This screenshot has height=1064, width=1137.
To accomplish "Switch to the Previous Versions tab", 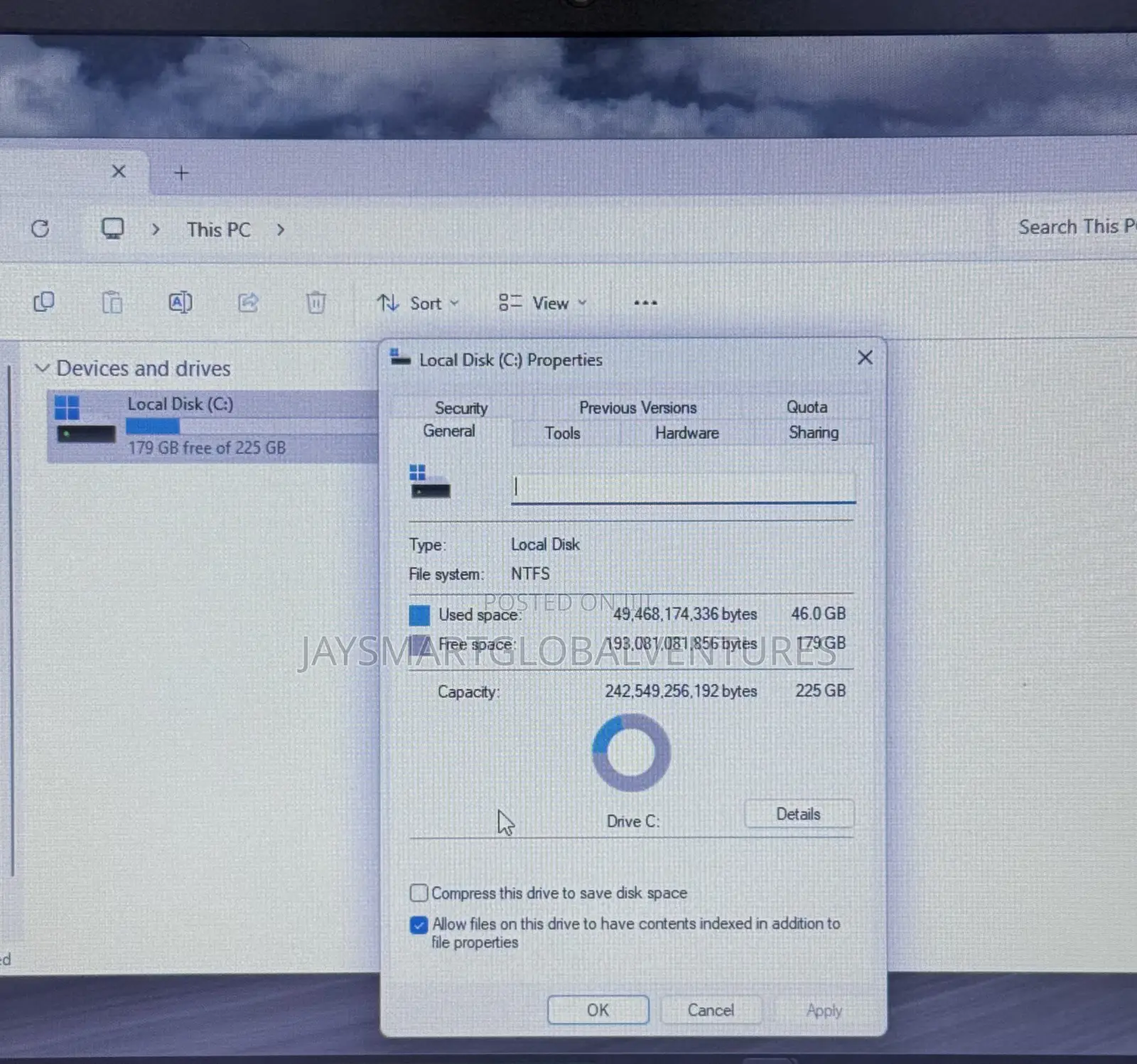I will [637, 407].
